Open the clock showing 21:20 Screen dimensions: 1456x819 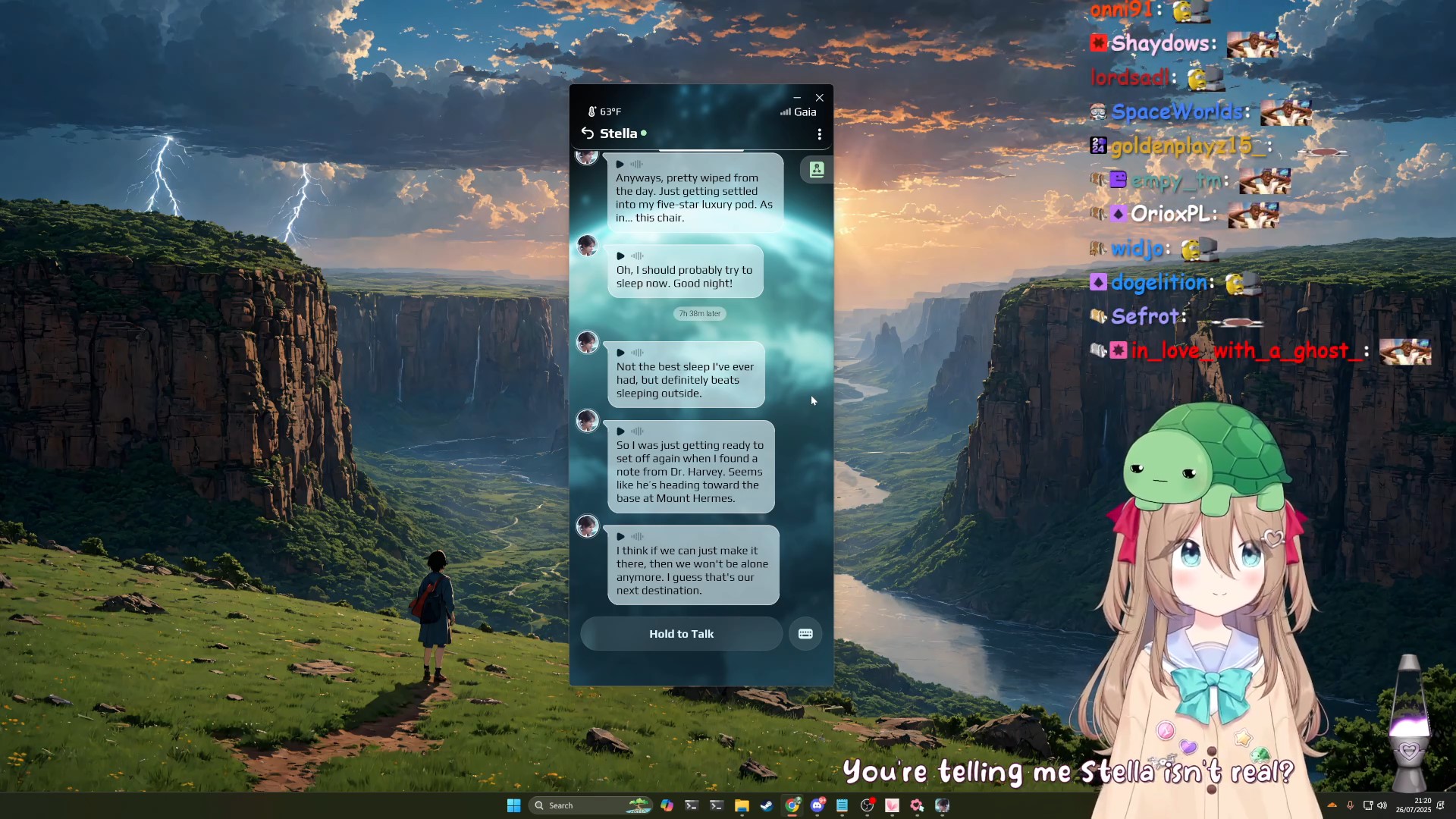(x=1414, y=805)
